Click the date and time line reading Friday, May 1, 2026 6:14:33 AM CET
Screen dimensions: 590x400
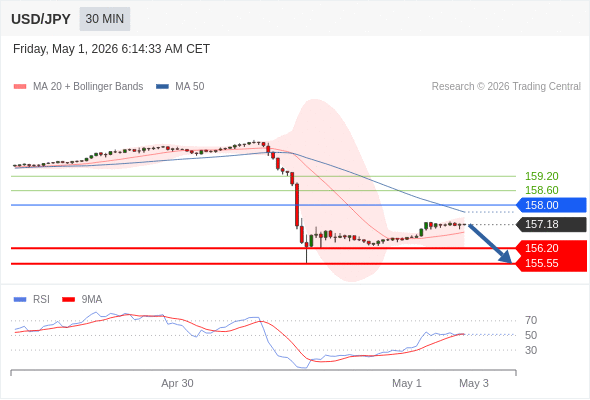point(111,49)
